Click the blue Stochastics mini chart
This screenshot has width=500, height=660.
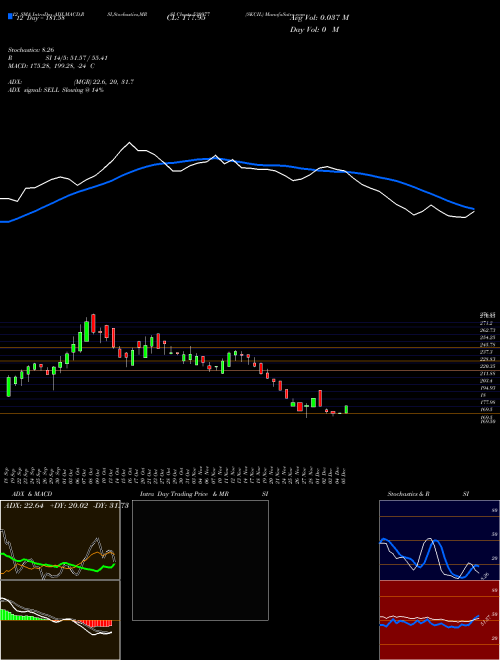pos(439,540)
